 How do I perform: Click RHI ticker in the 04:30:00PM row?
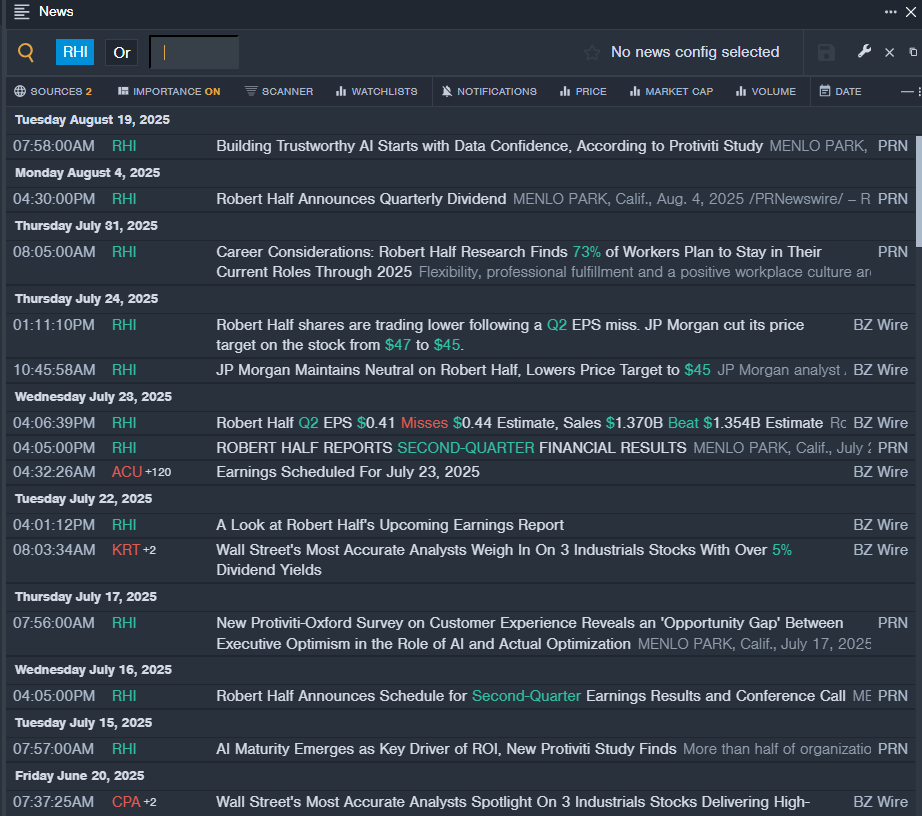point(124,199)
